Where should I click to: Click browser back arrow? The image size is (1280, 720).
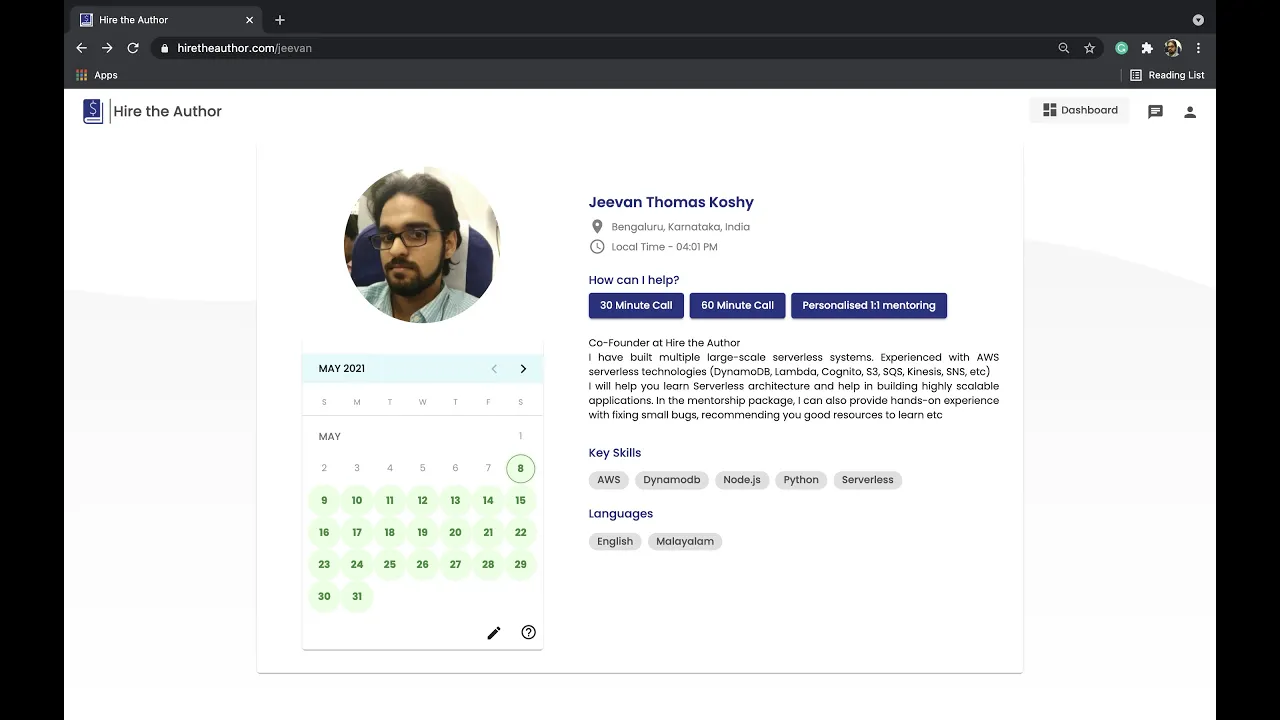[x=82, y=48]
